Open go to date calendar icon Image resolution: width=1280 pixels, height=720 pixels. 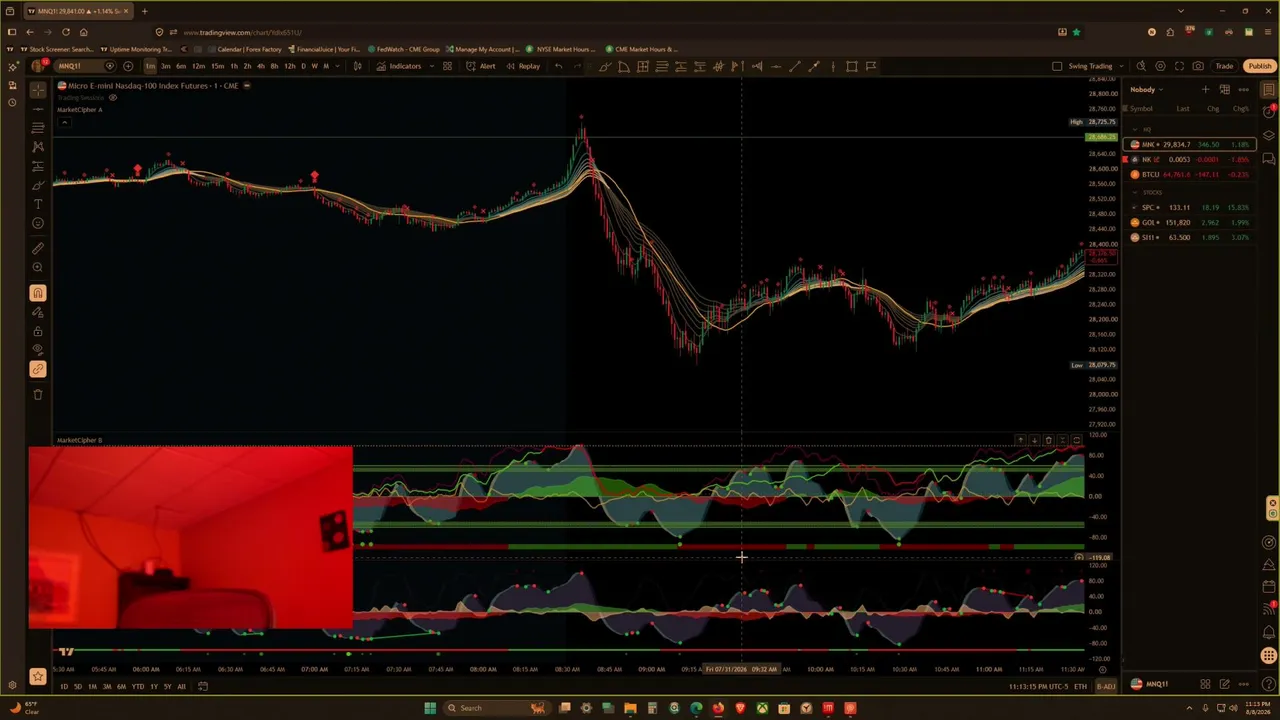click(202, 687)
